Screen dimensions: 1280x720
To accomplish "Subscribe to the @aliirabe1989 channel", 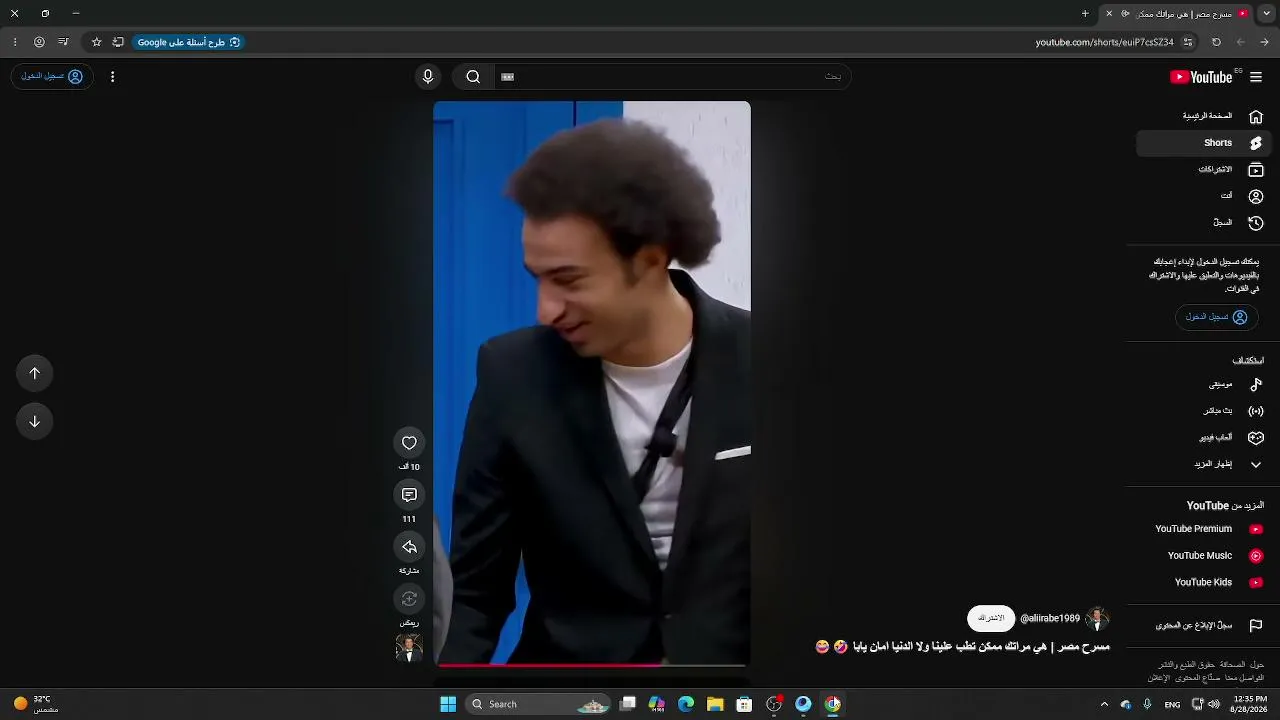I will tap(991, 618).
